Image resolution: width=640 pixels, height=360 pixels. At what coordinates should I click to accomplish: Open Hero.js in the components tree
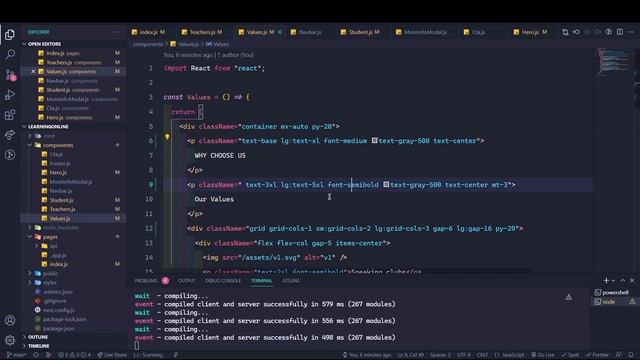point(58,173)
